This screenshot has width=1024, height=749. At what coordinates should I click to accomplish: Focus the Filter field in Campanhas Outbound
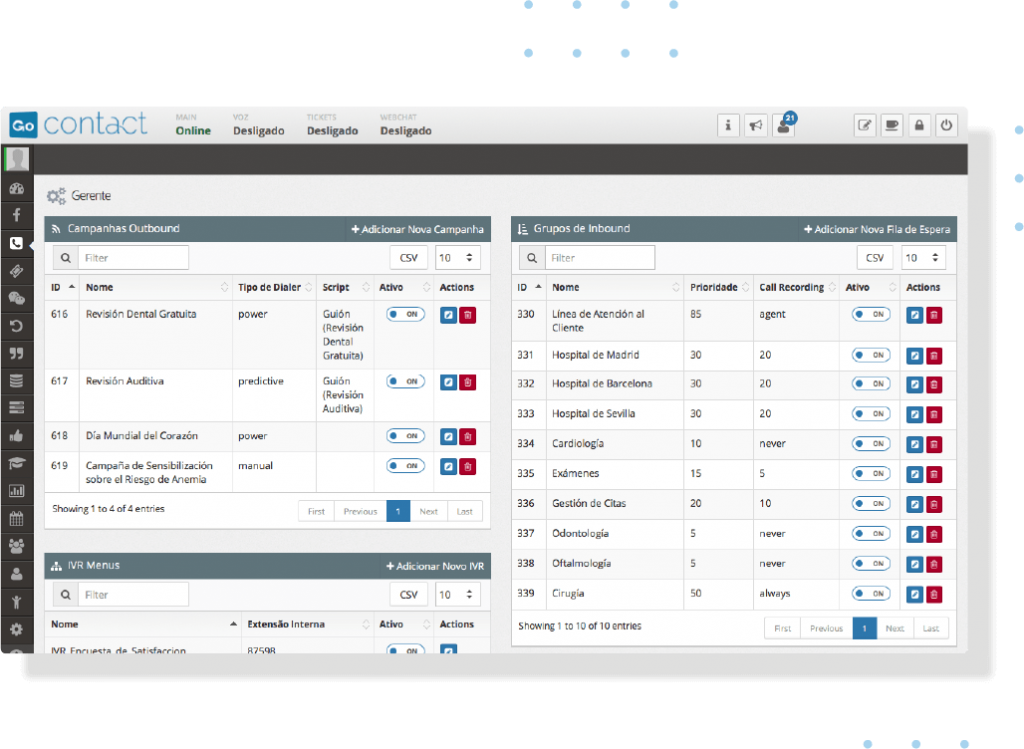click(133, 258)
